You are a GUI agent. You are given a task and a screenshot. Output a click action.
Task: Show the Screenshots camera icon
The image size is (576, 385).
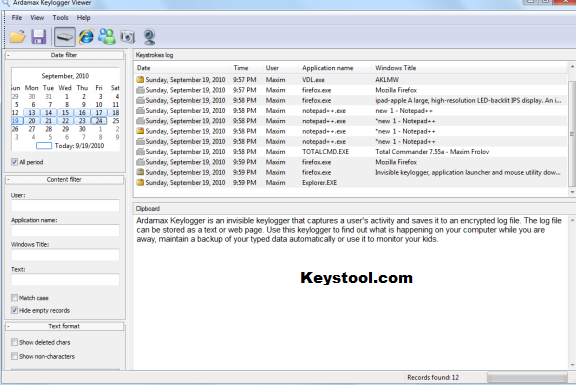point(127,37)
